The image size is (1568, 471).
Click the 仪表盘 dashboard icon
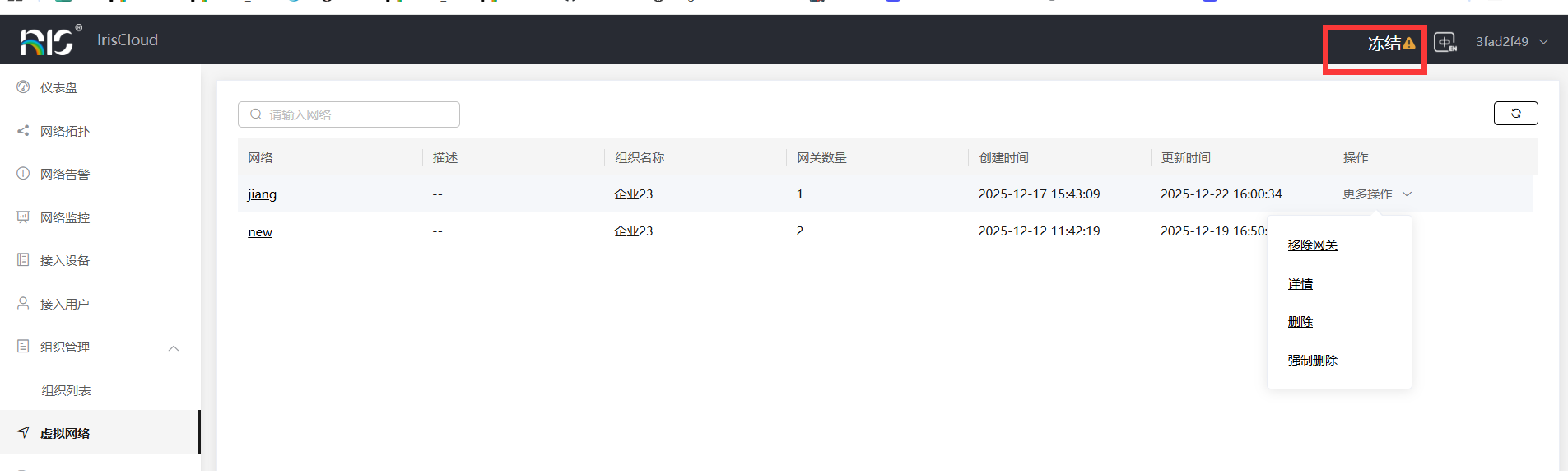coord(23,86)
